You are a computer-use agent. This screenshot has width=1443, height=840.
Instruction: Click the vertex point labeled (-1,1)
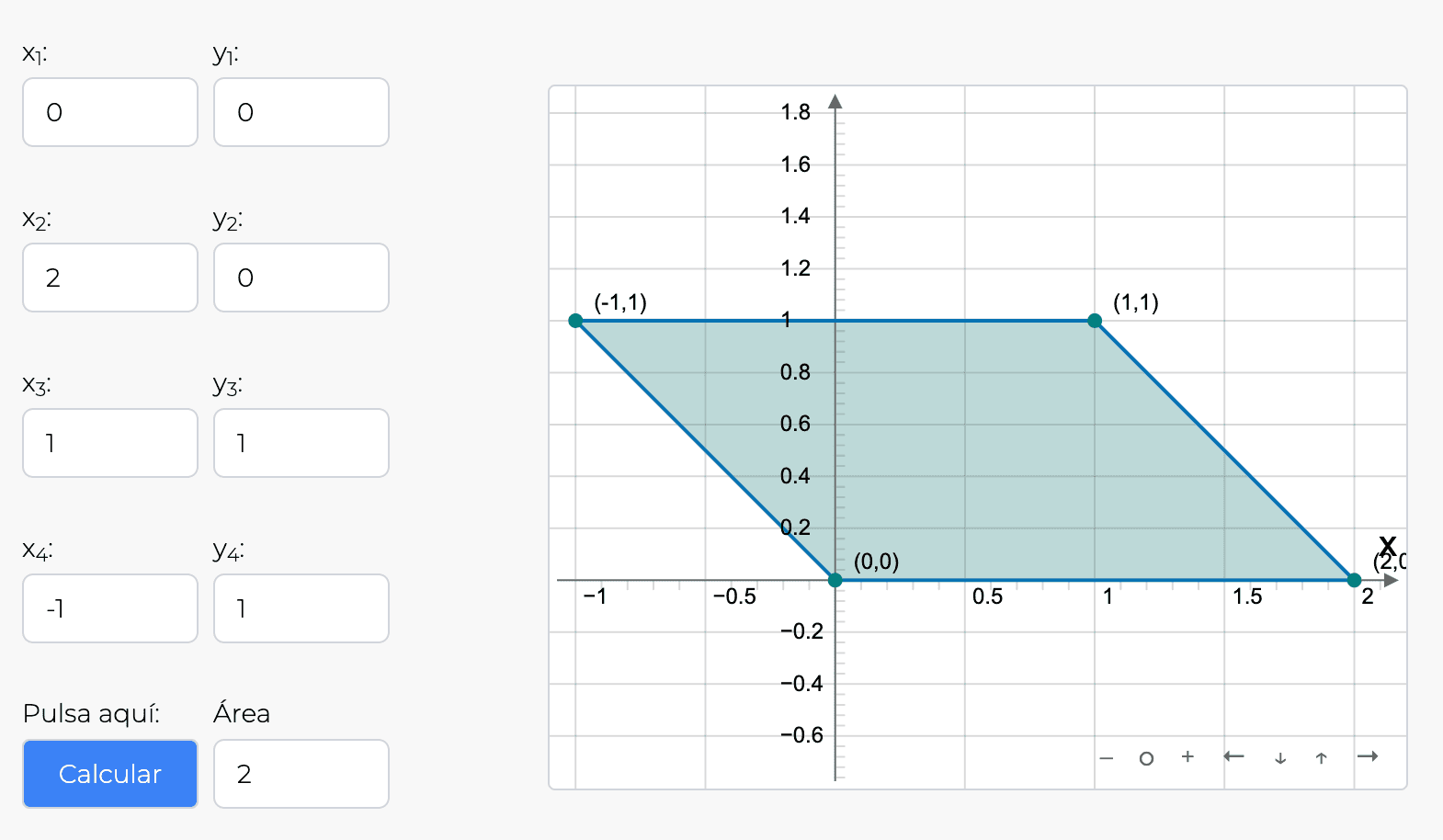tap(575, 321)
